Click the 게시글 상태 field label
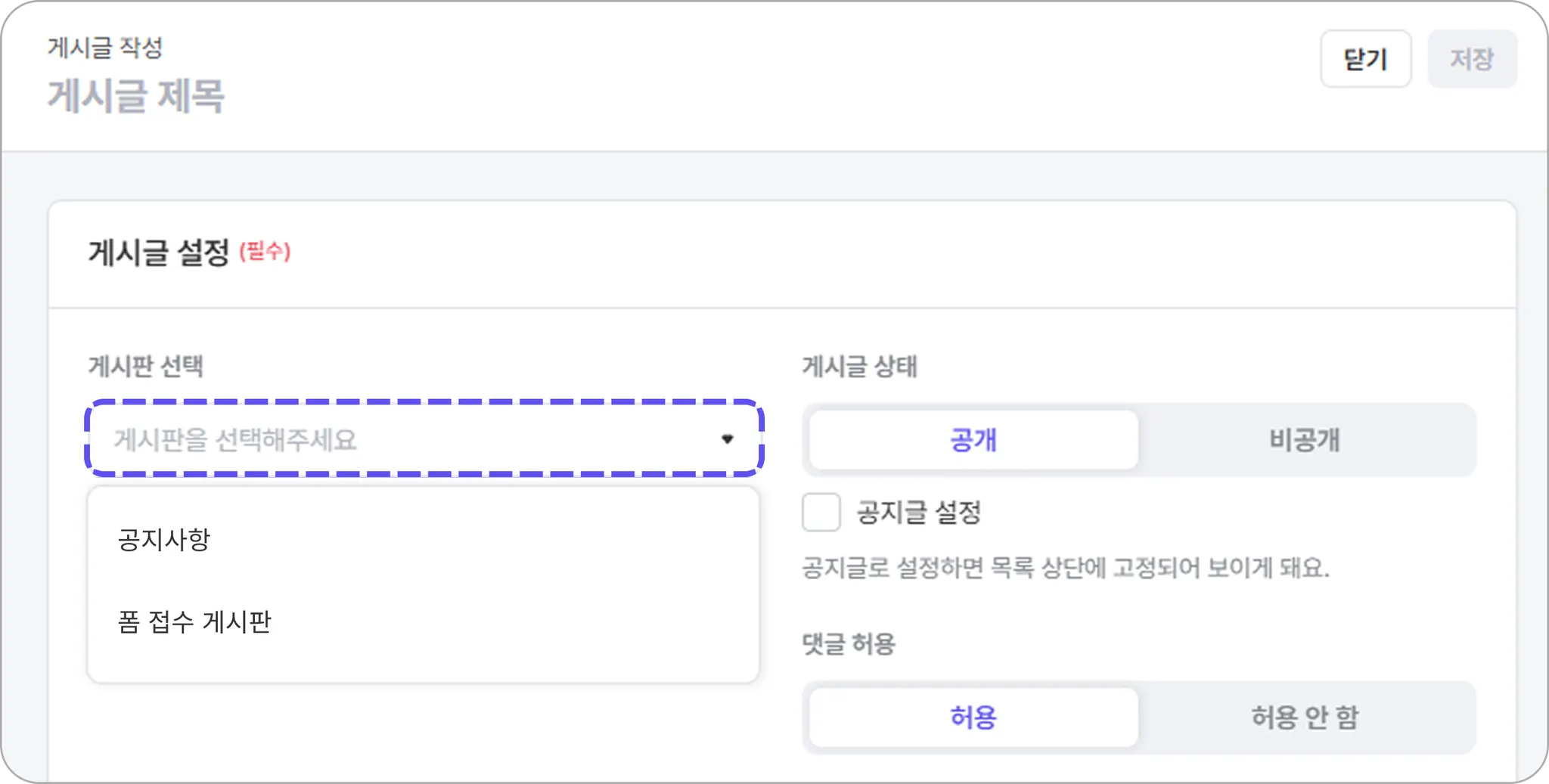 tap(859, 367)
